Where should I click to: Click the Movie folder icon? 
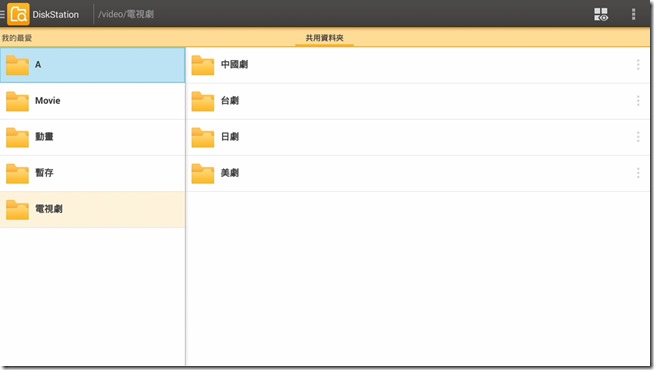(18, 101)
